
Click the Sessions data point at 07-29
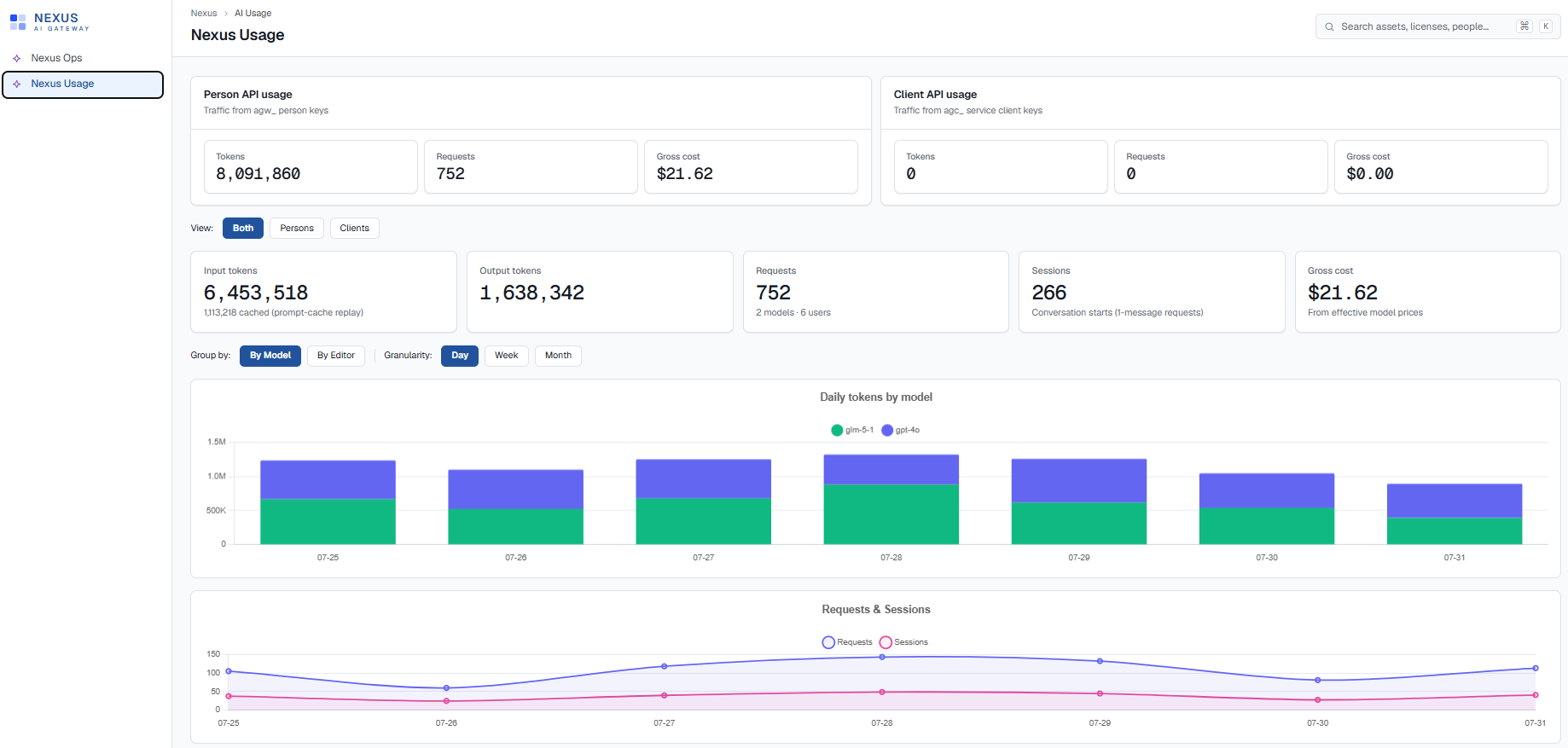pyautogui.click(x=1100, y=693)
